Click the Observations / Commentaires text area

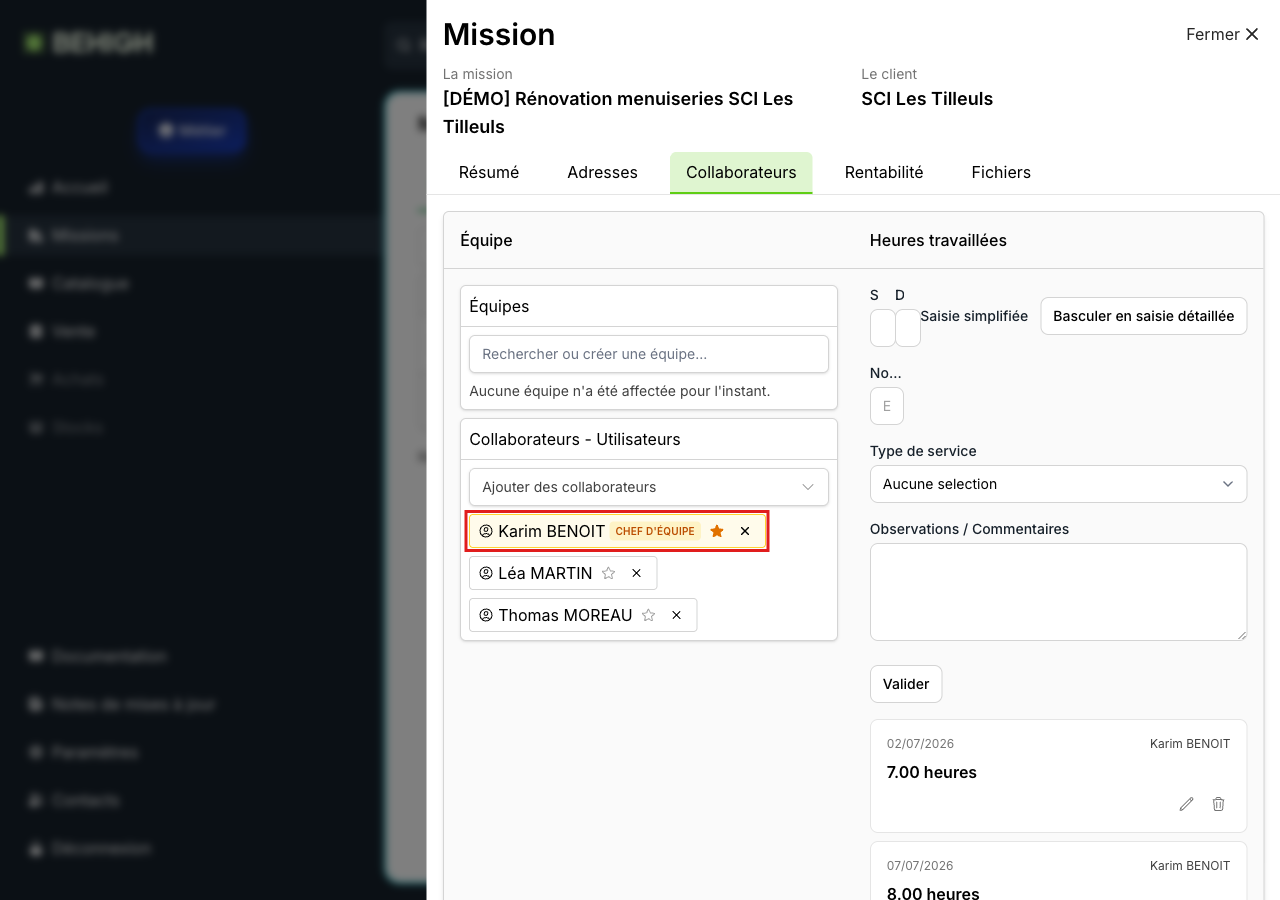click(1058, 592)
